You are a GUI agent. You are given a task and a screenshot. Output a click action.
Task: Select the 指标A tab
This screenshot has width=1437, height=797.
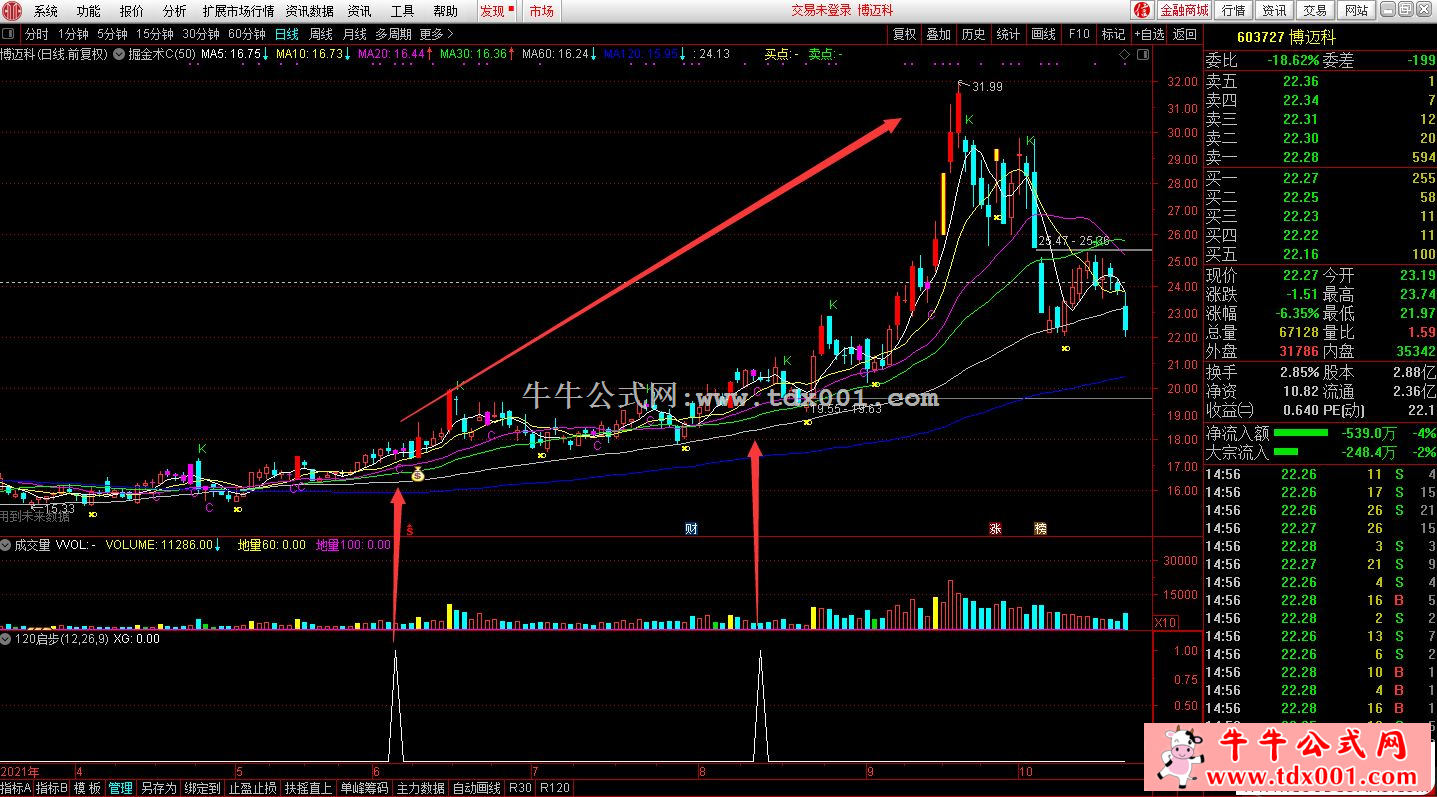[x=15, y=788]
